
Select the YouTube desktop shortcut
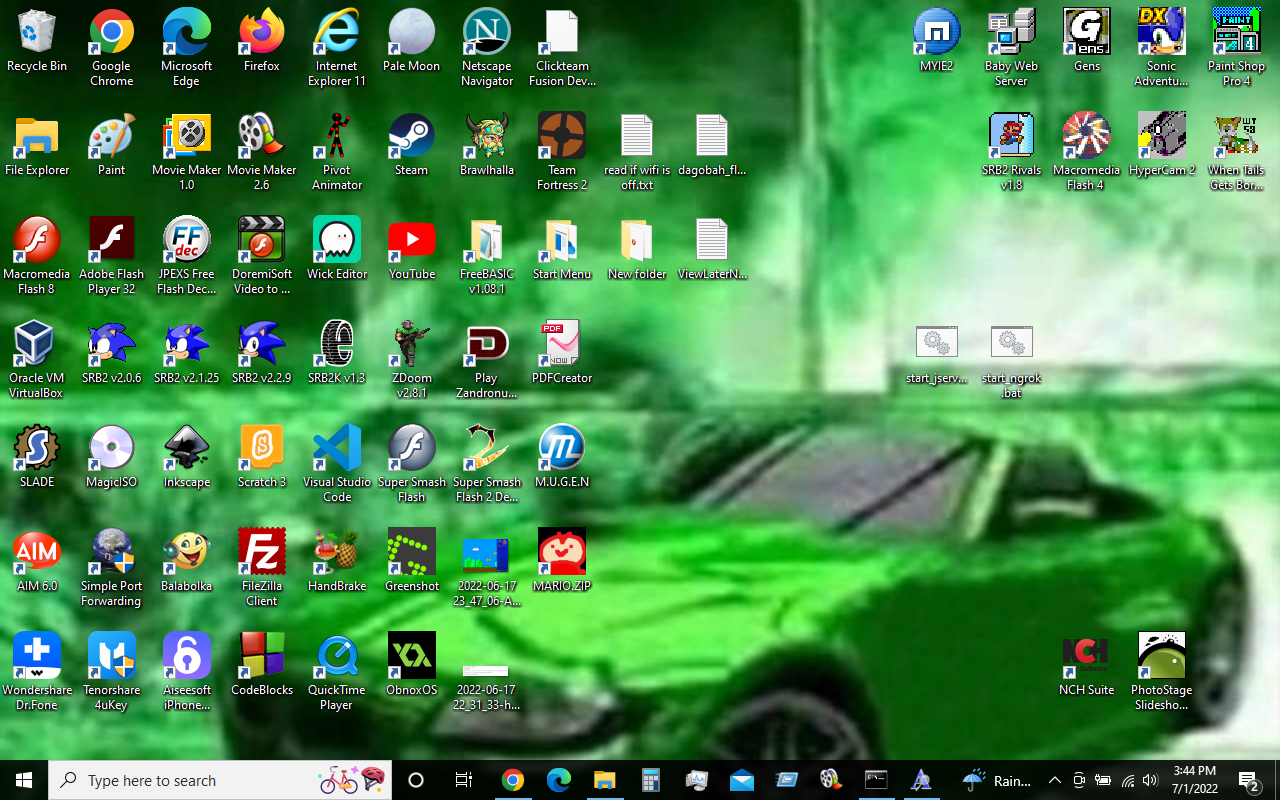coord(412,248)
